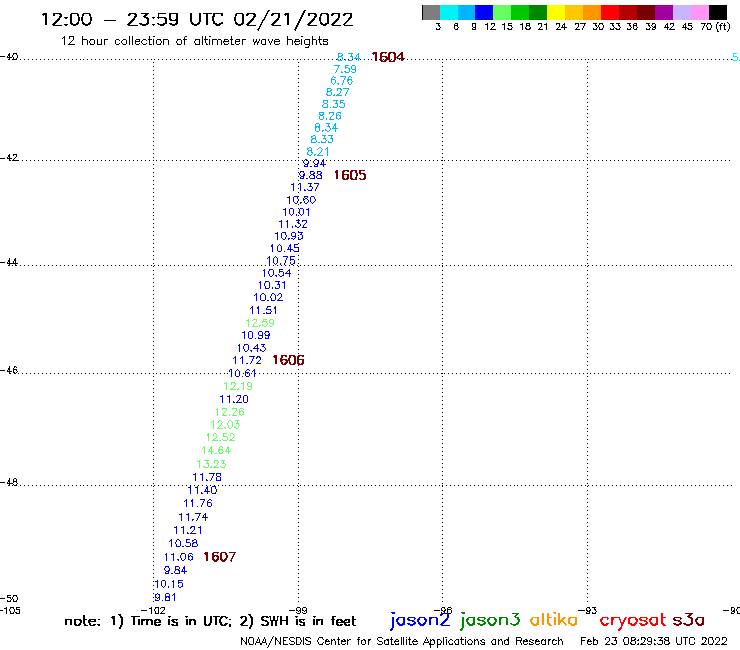The width and height of the screenshot is (740, 650).
Task: Click the wave height value 10.01
Action: click(296, 212)
